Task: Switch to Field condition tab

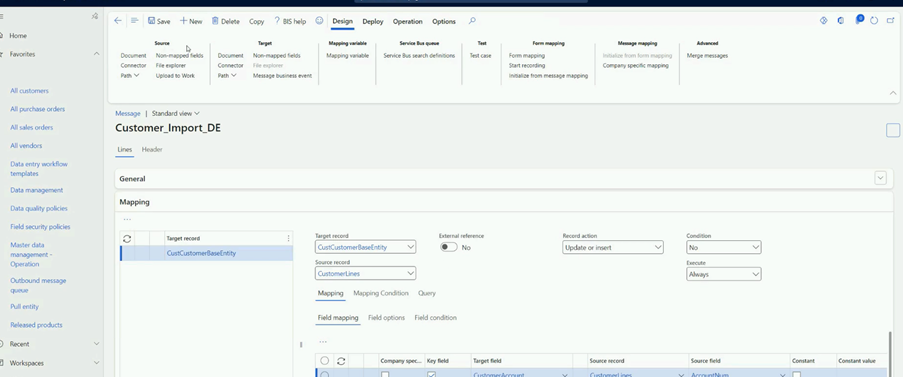Action: [435, 318]
